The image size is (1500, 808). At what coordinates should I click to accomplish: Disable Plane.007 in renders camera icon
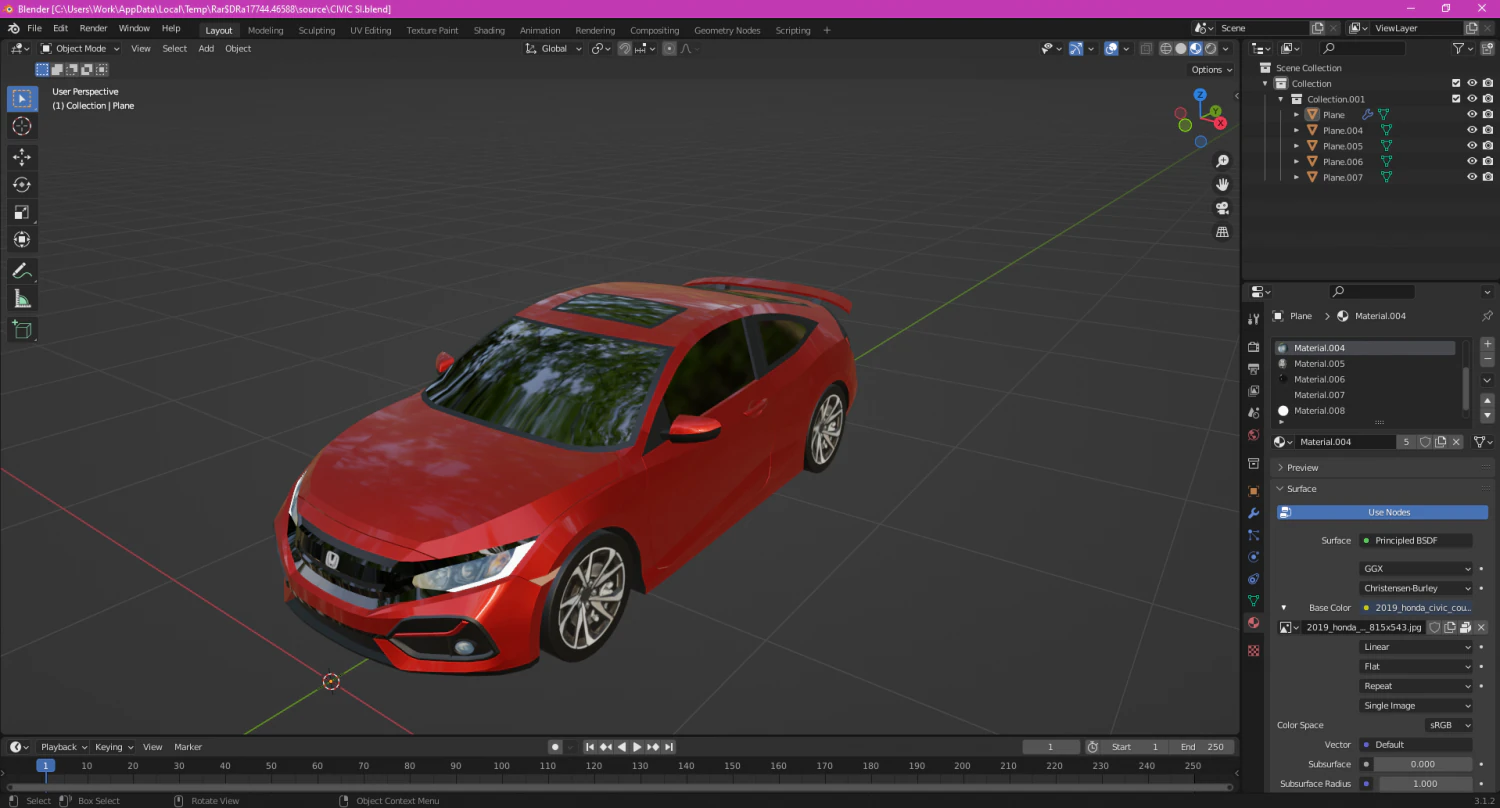[x=1488, y=177]
